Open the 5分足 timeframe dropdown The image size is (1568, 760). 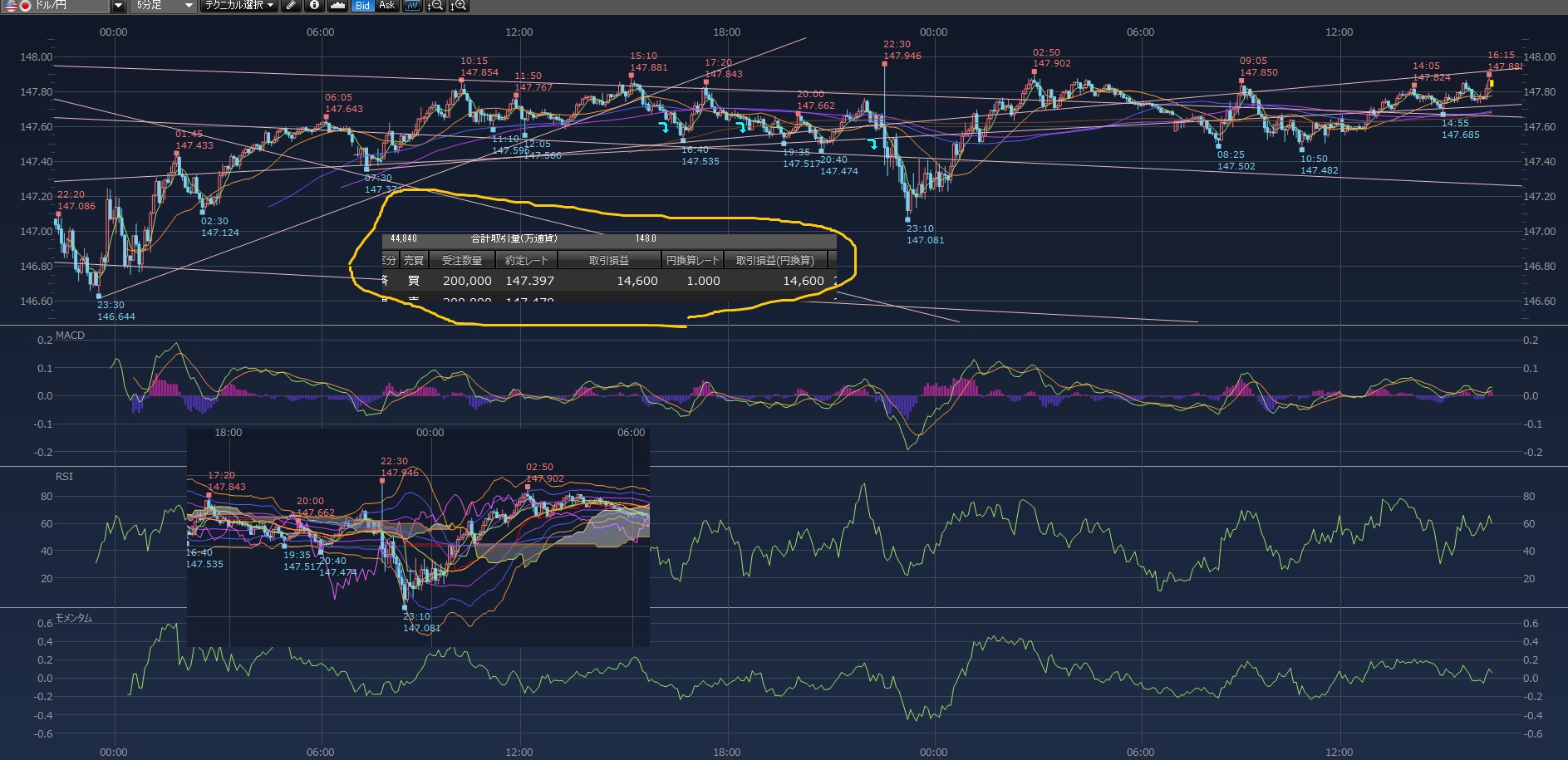click(188, 6)
